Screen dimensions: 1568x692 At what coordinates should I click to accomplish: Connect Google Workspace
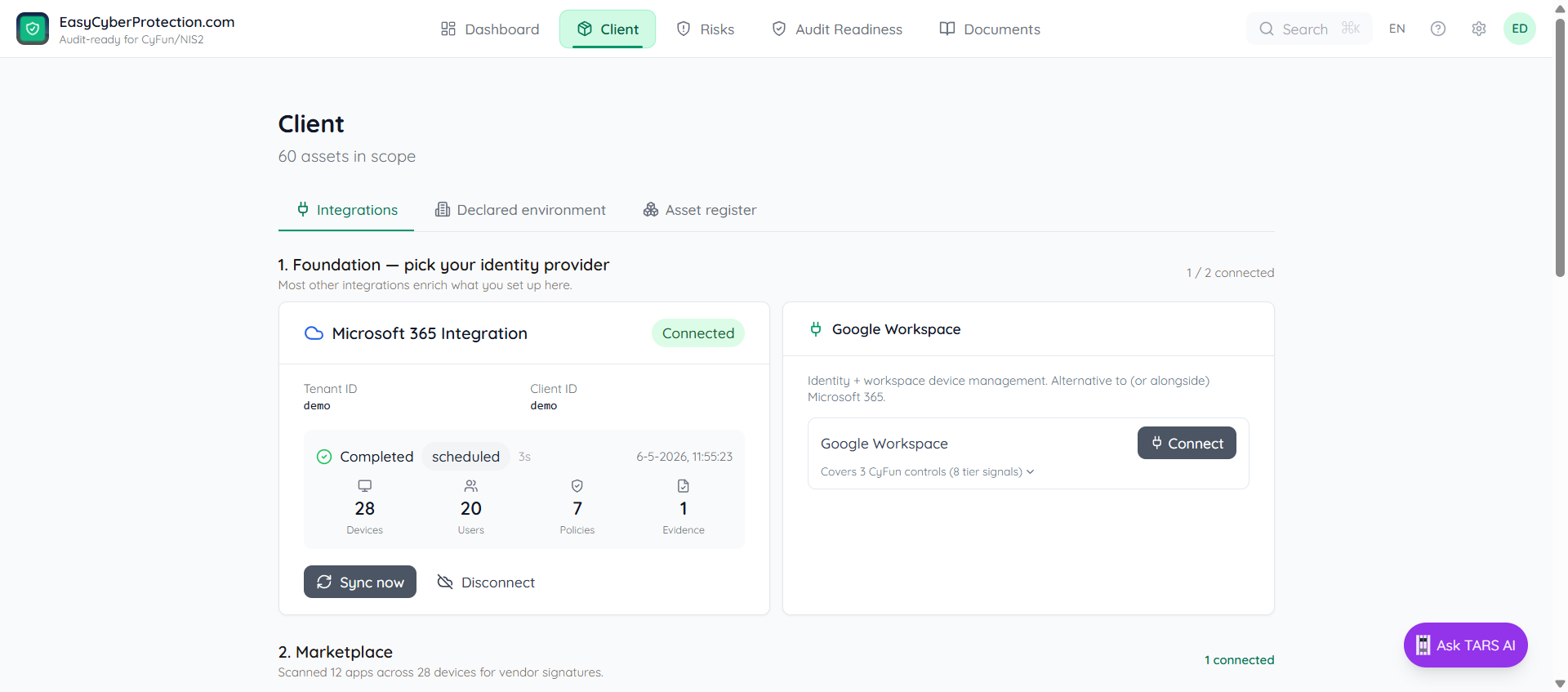click(1187, 443)
